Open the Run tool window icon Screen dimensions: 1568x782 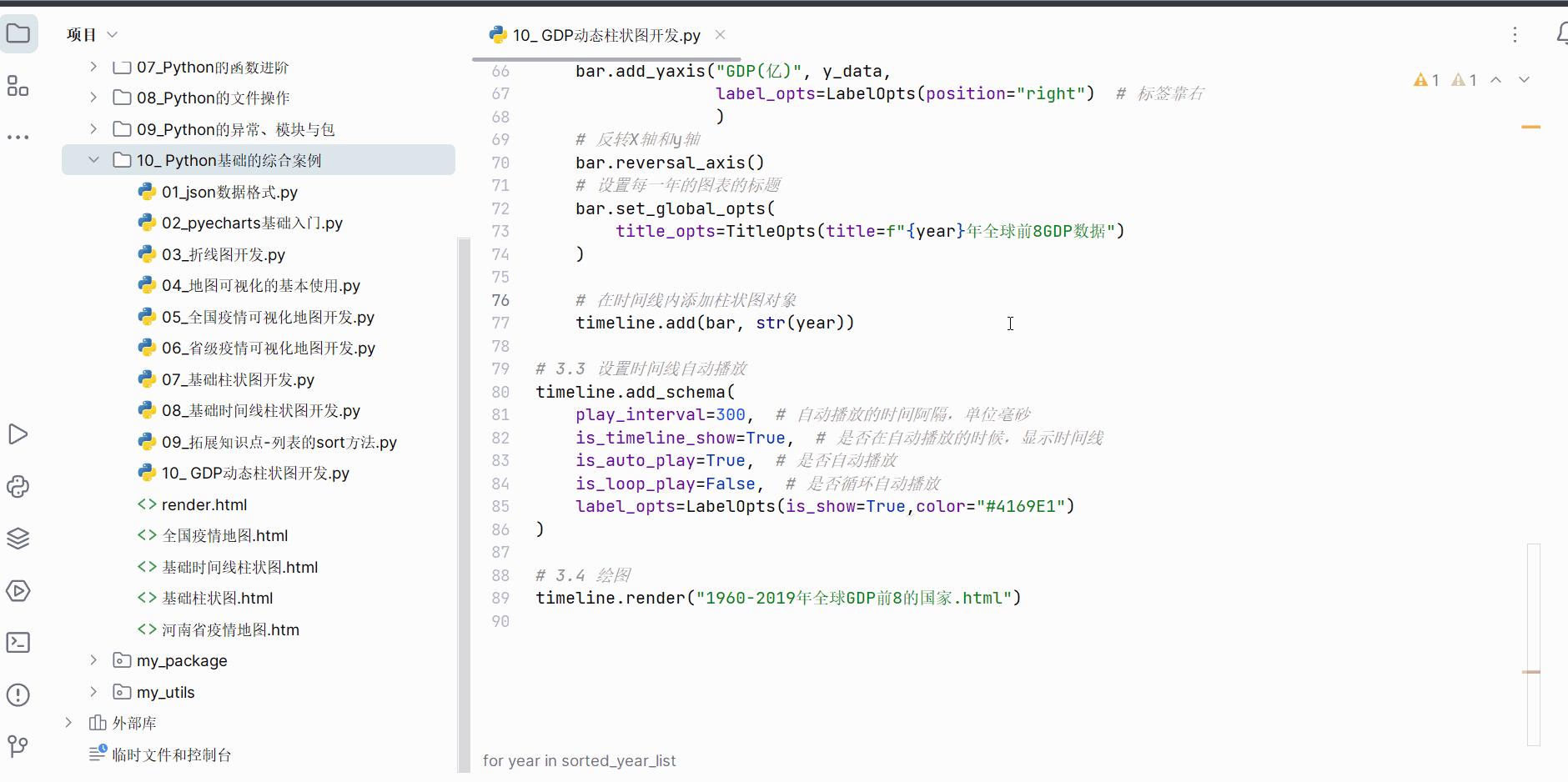pos(18,434)
